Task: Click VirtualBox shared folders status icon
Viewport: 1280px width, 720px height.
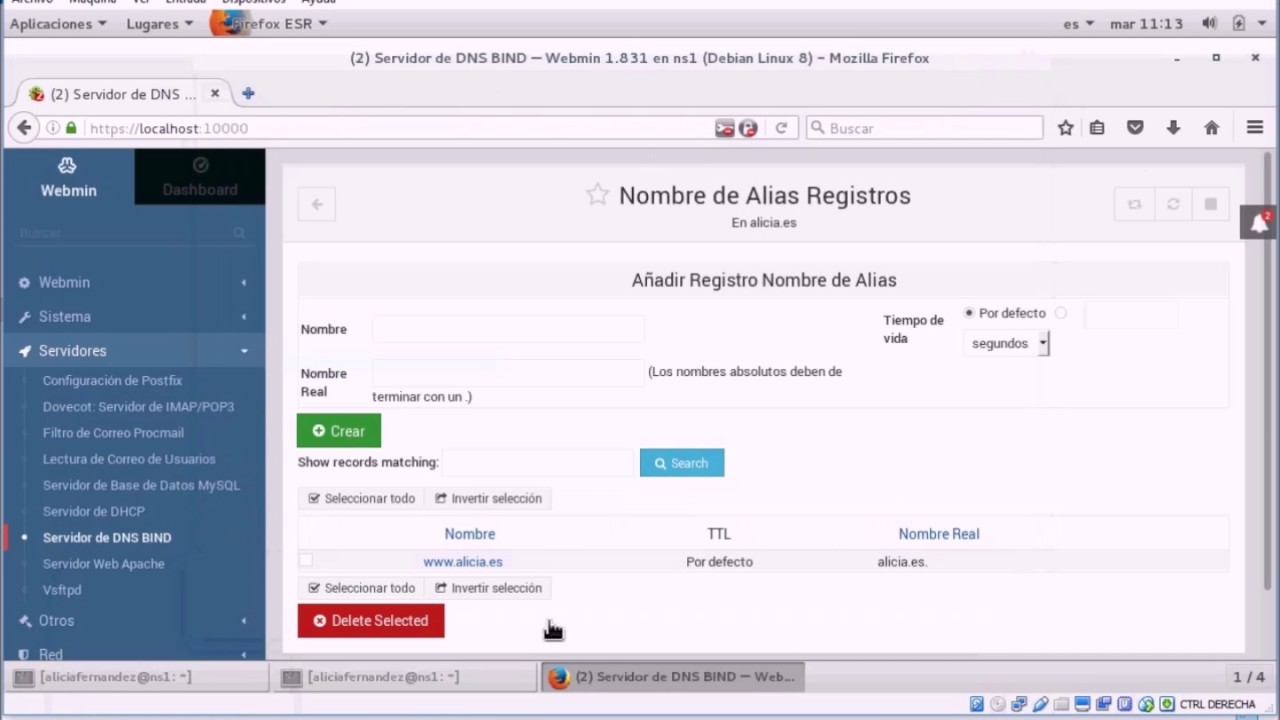Action: [x=1061, y=704]
